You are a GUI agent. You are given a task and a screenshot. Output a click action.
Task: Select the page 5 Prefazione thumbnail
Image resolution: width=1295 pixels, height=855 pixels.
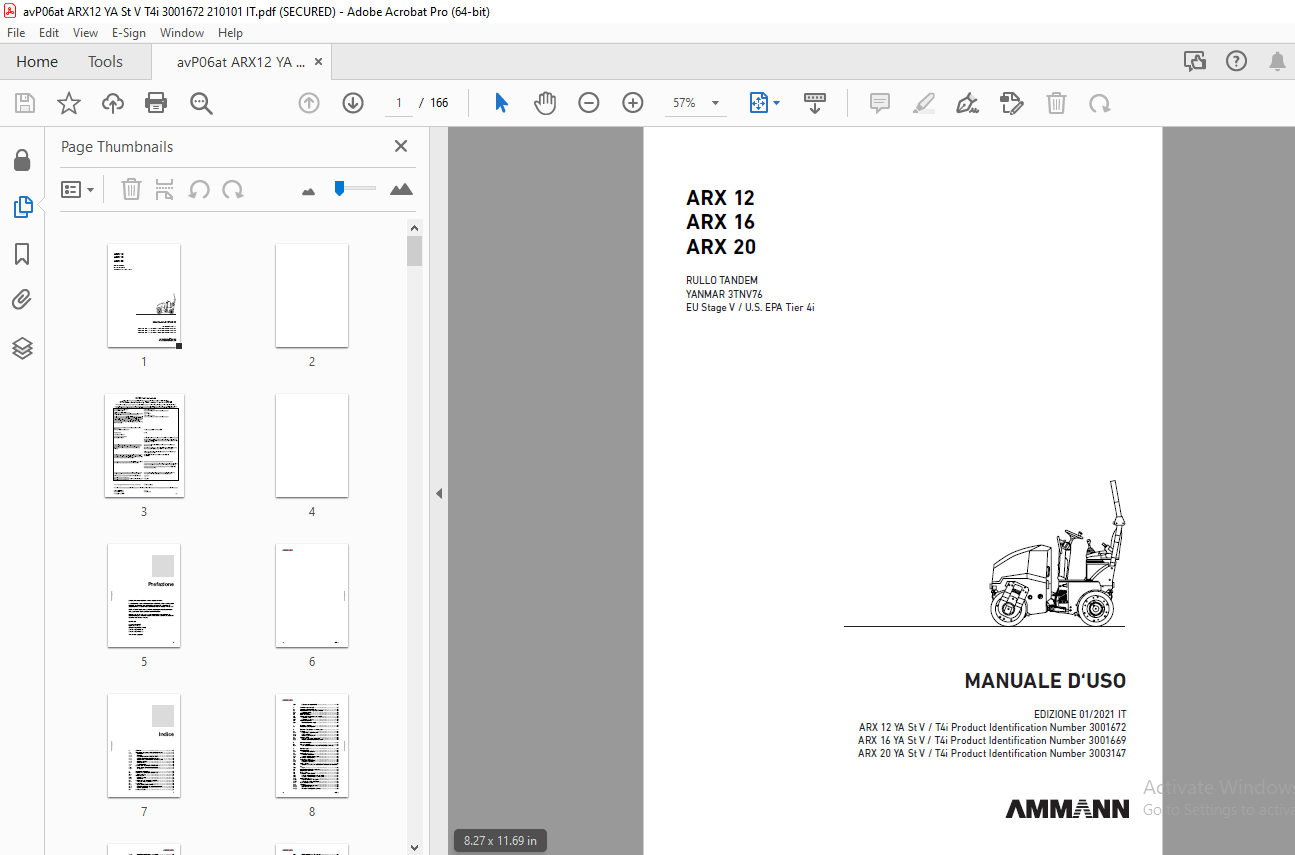pos(144,596)
